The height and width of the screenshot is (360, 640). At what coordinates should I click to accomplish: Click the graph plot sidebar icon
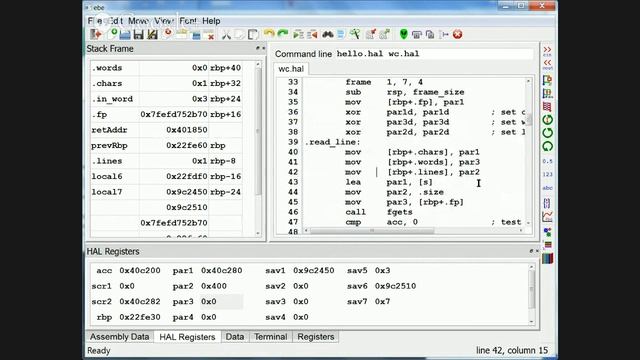pyautogui.click(x=547, y=216)
